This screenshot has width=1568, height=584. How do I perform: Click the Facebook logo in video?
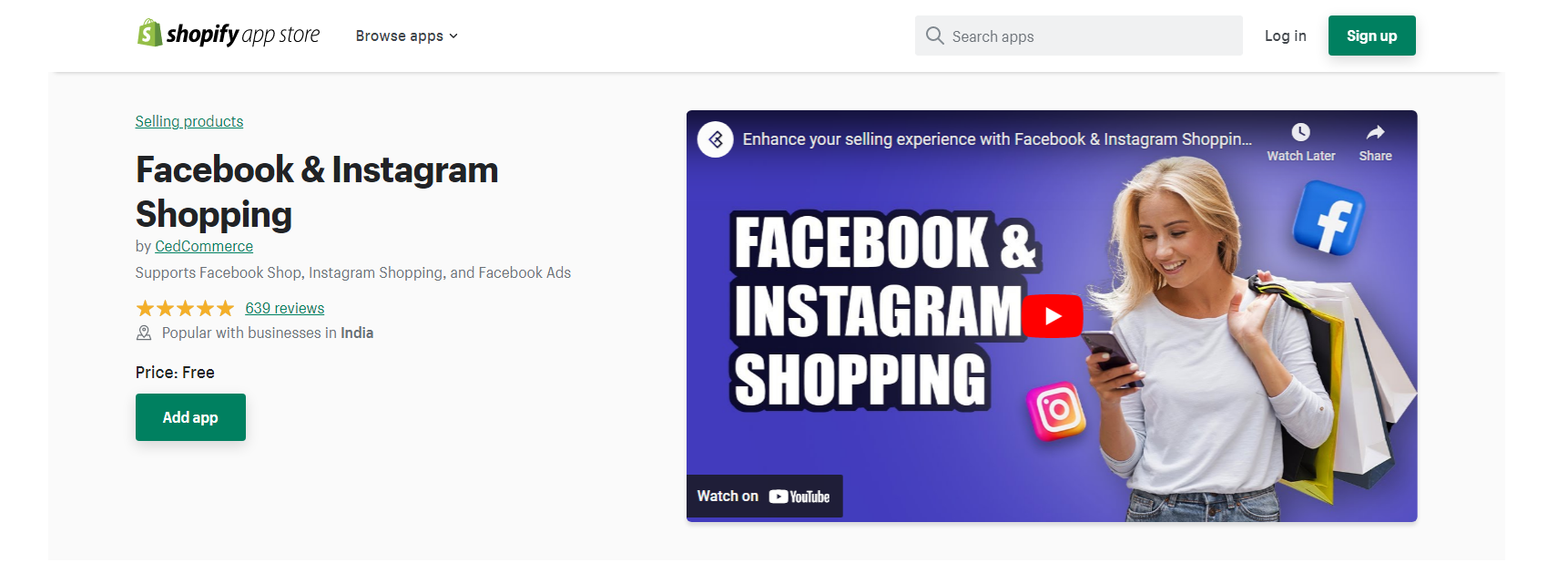[1329, 217]
